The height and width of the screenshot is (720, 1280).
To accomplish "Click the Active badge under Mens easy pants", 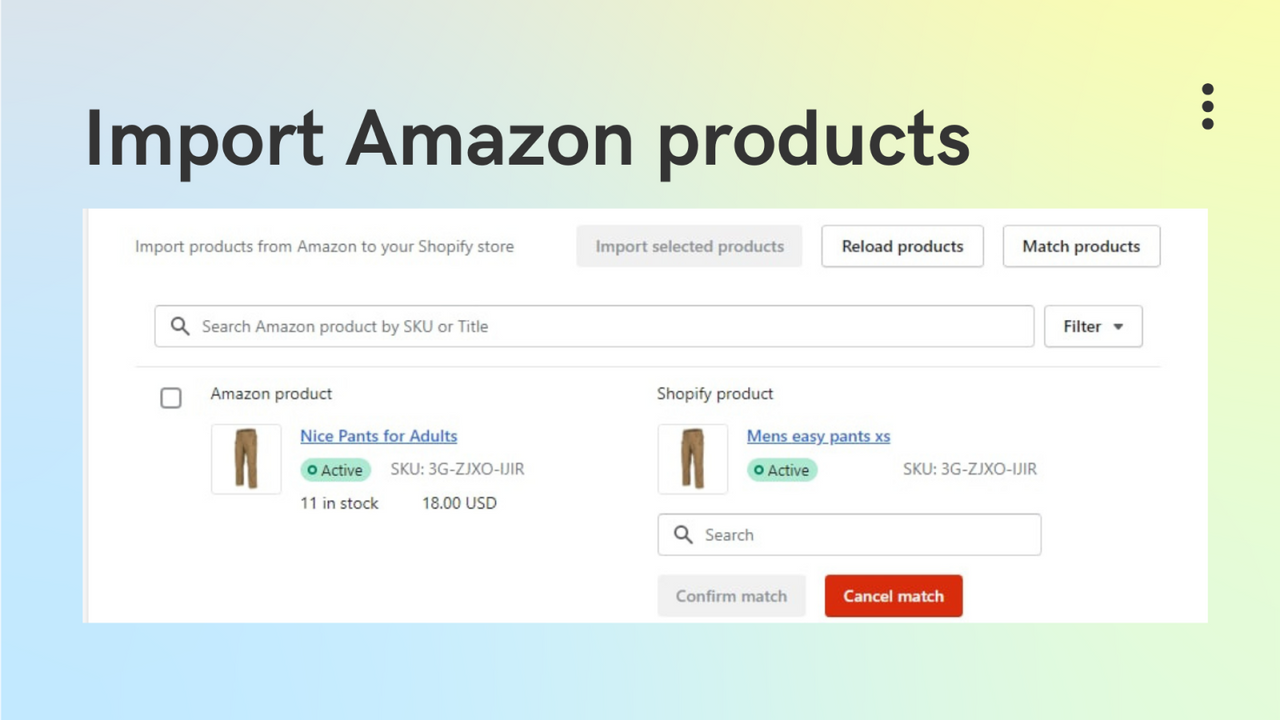I will point(782,470).
